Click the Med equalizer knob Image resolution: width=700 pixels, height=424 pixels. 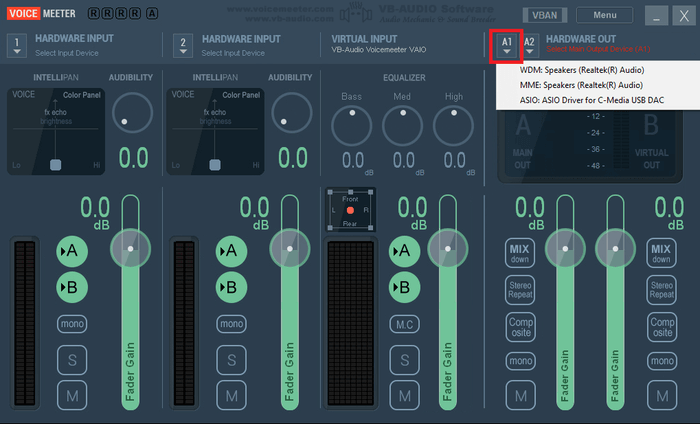point(403,124)
